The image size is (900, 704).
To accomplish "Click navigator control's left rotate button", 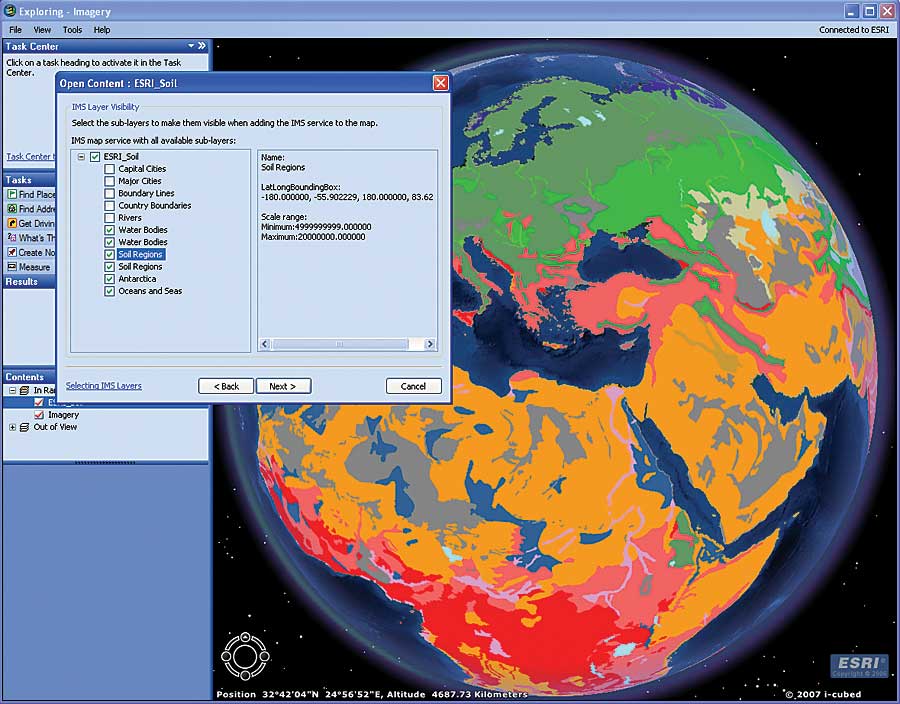I will pyautogui.click(x=226, y=656).
